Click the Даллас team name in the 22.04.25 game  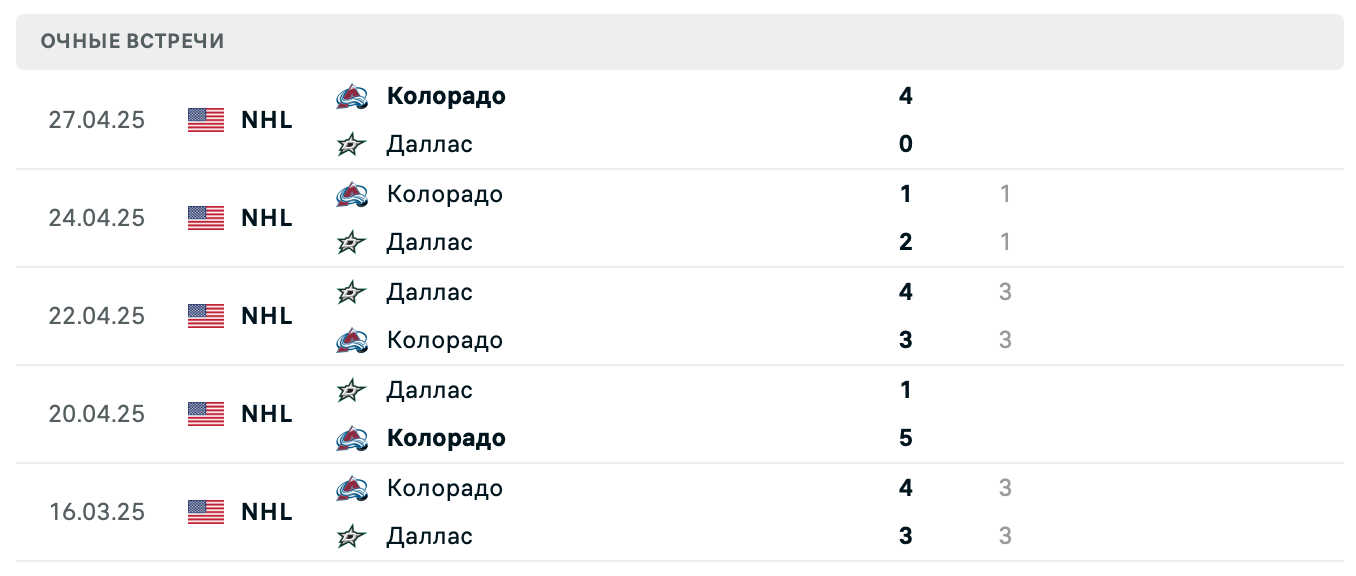429,292
